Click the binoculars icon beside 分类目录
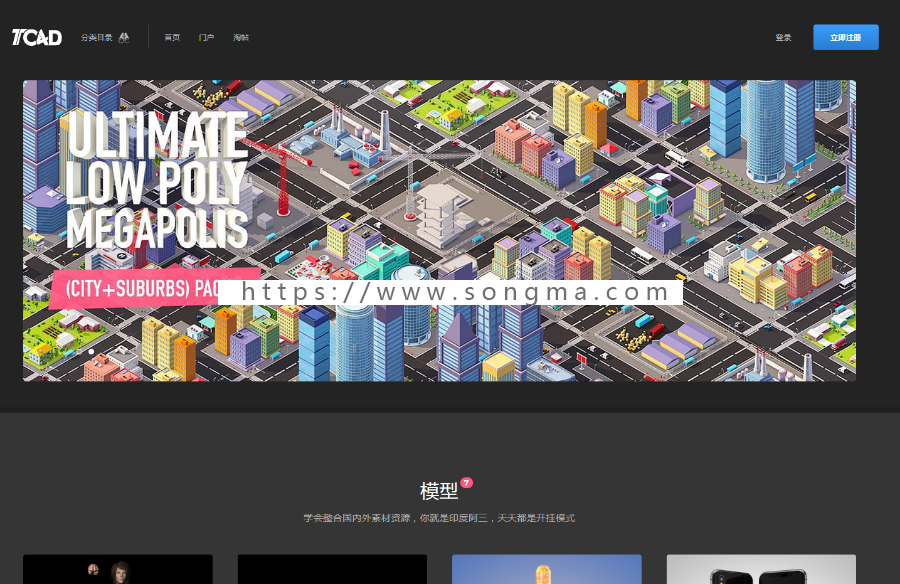The height and width of the screenshot is (584, 900). 123,37
